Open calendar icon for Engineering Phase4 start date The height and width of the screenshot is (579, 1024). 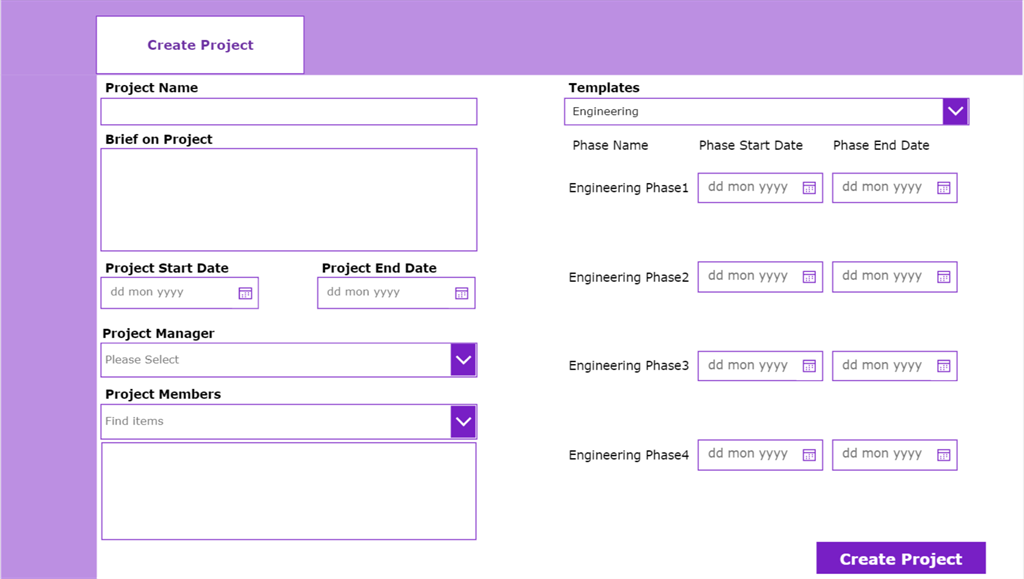click(808, 454)
